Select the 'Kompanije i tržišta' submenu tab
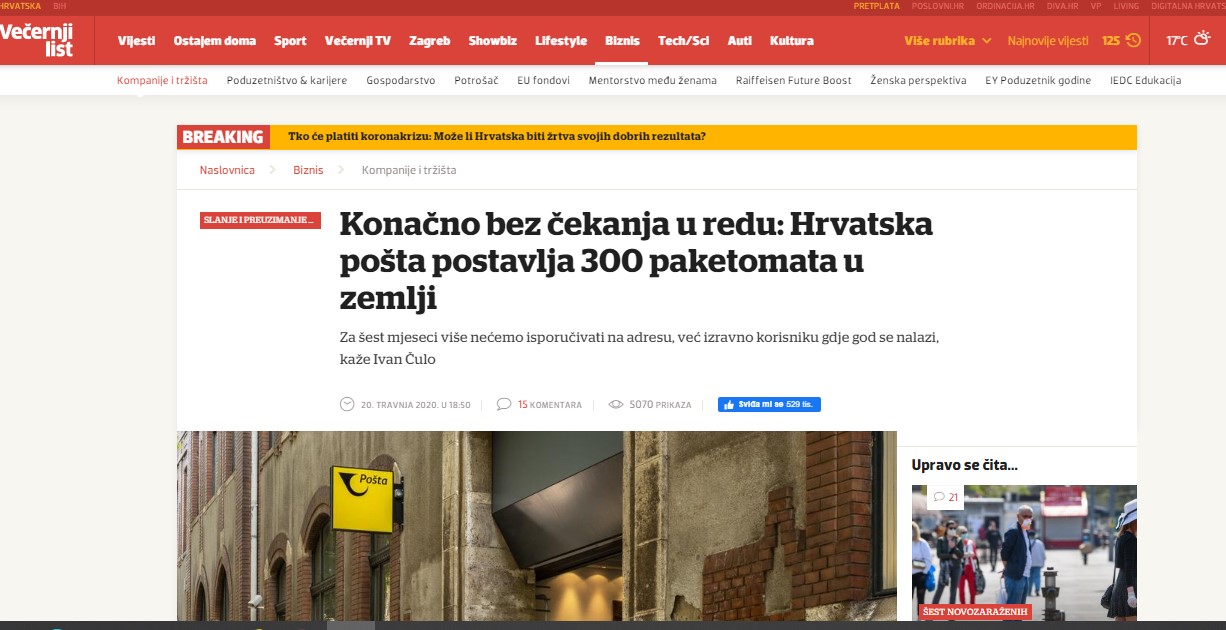Viewport: 1226px width, 630px height. 162,80
